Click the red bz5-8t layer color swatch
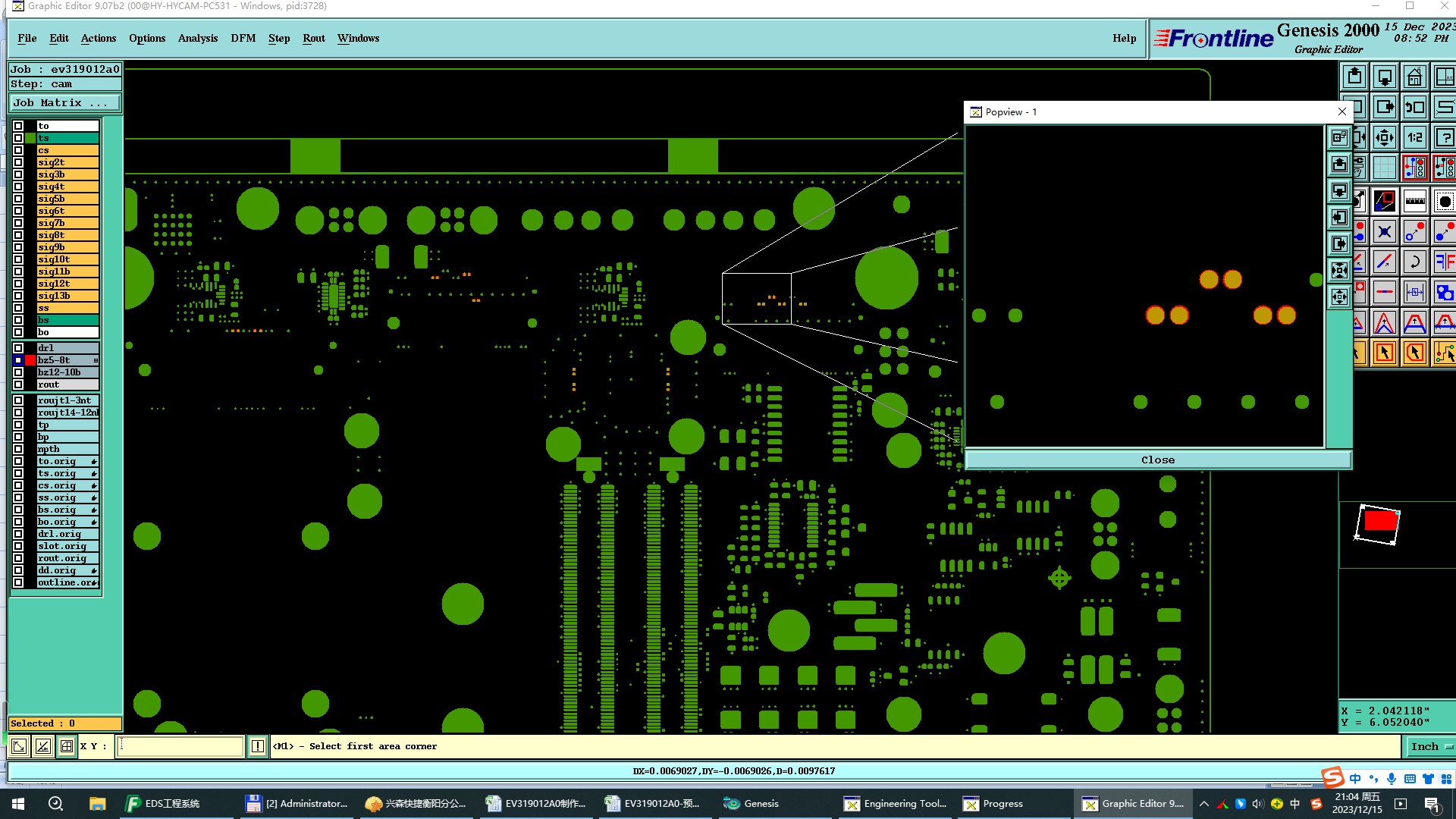This screenshot has width=1456, height=819. 30,360
